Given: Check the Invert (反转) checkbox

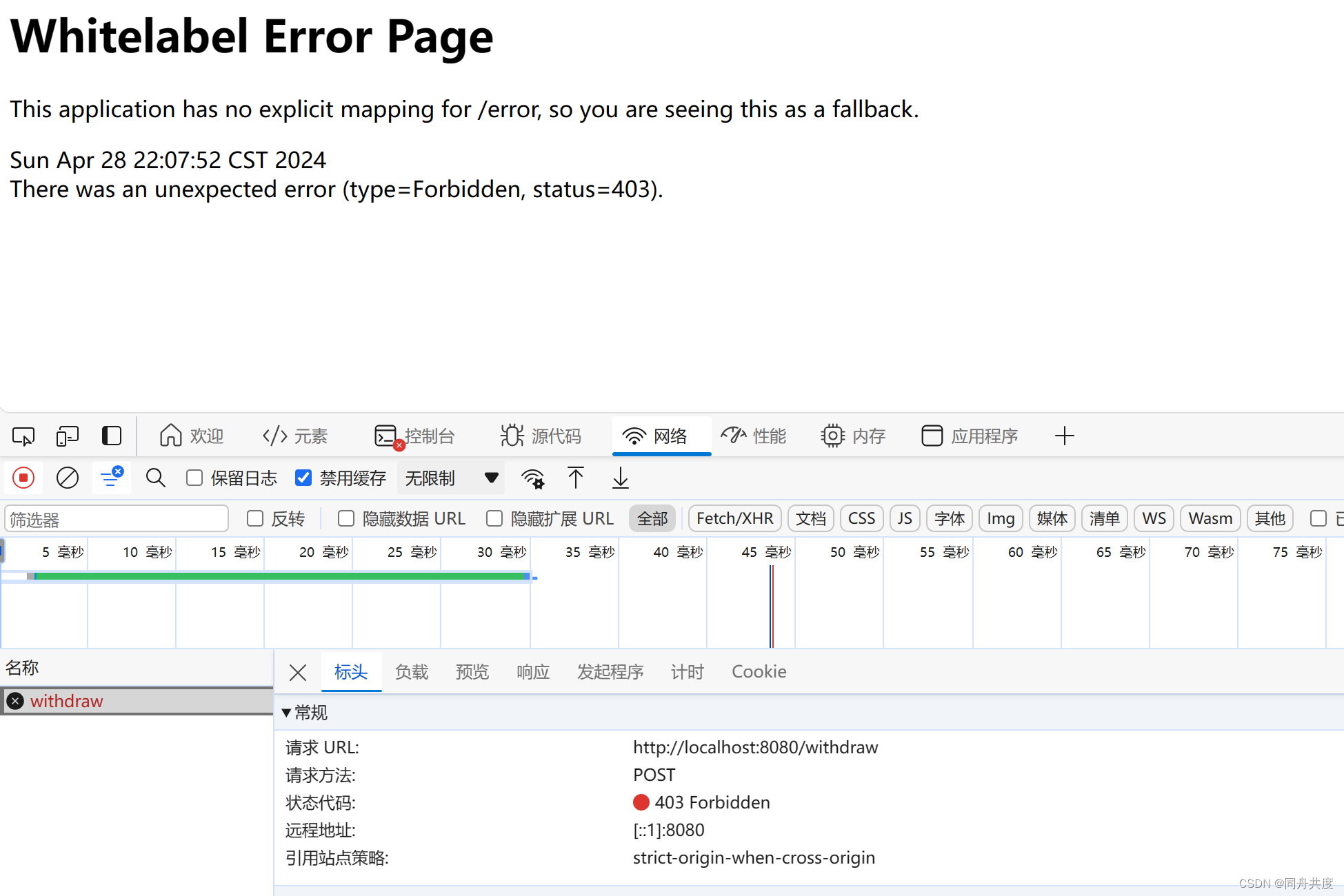Looking at the screenshot, I should (x=255, y=518).
